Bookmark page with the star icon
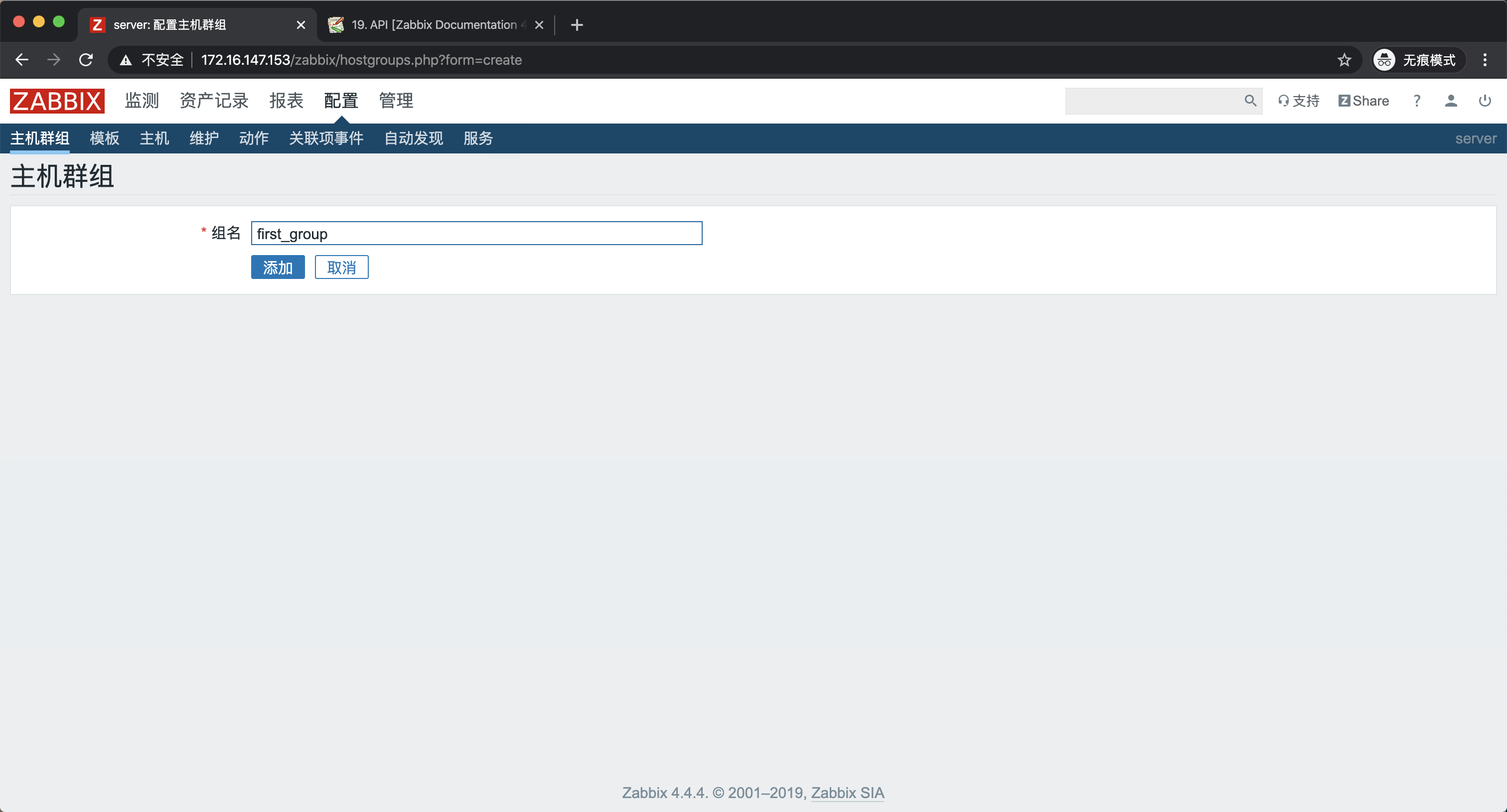 tap(1344, 60)
